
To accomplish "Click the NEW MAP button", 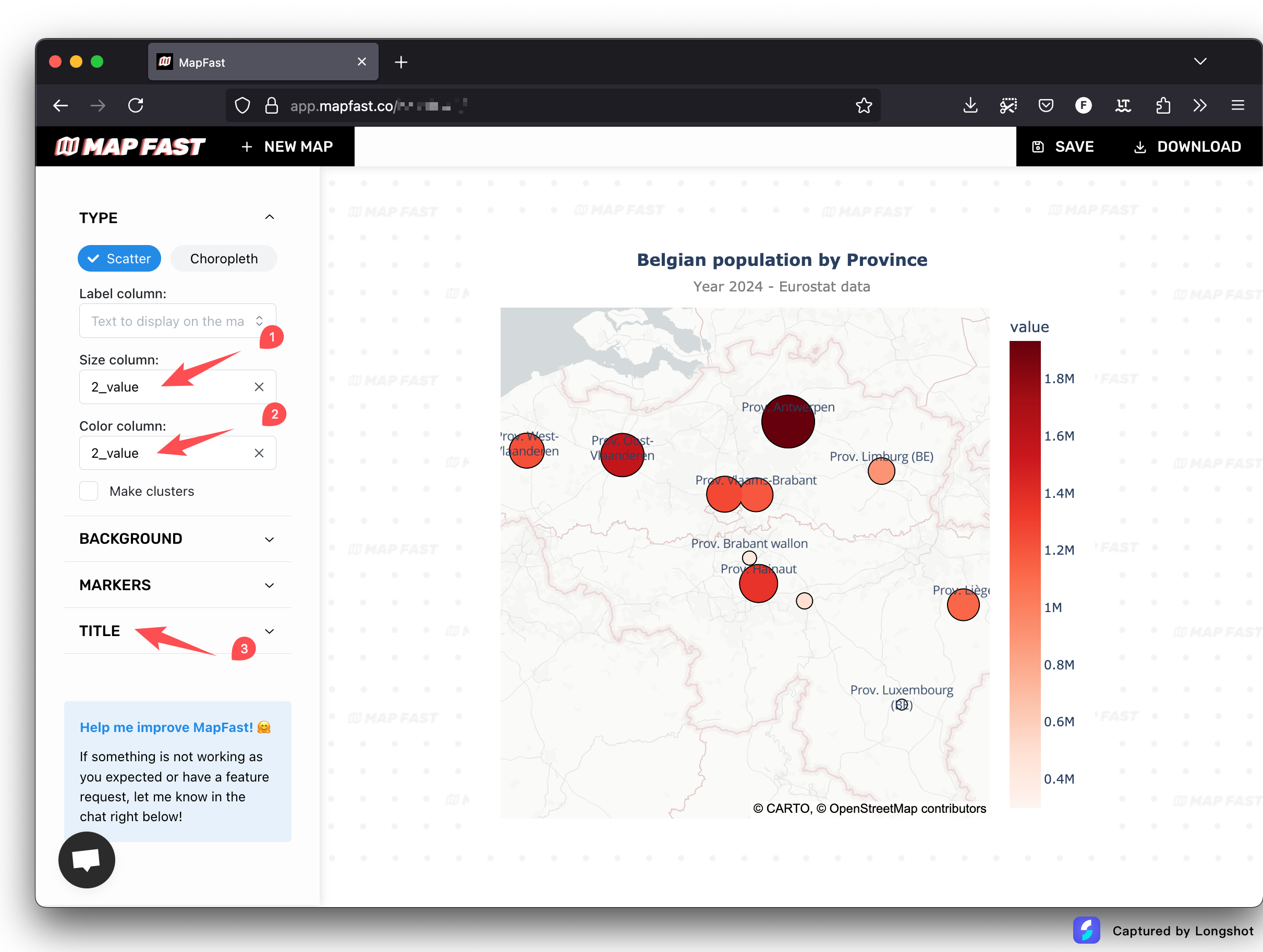I will point(287,147).
